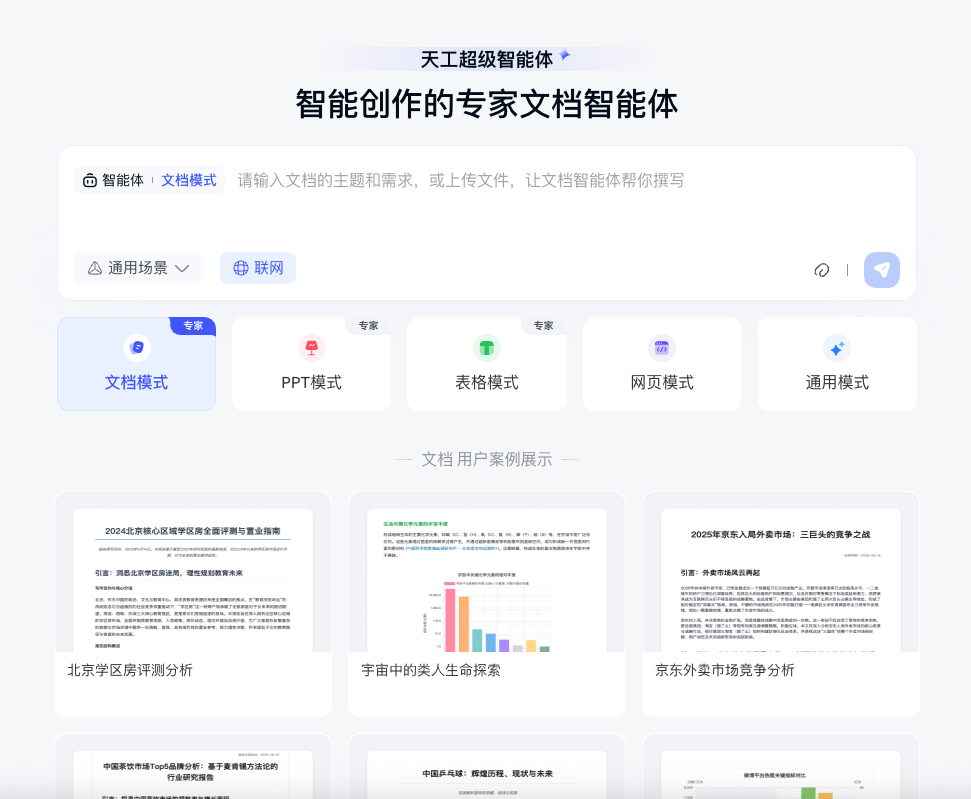
Task: Click the 智能体 label in input box
Action: pyautogui.click(x=123, y=180)
